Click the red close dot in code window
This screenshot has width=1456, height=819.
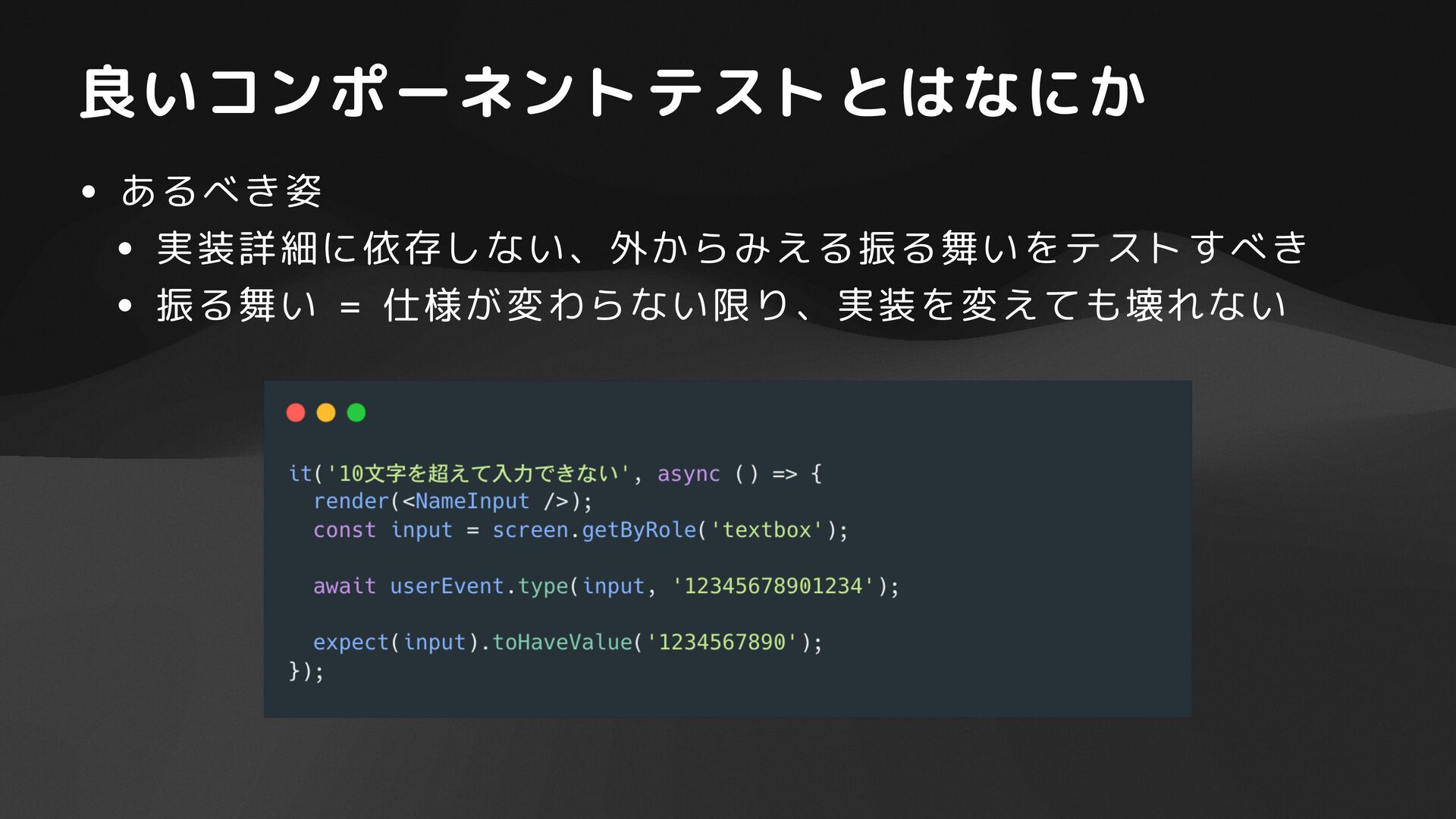click(x=296, y=413)
